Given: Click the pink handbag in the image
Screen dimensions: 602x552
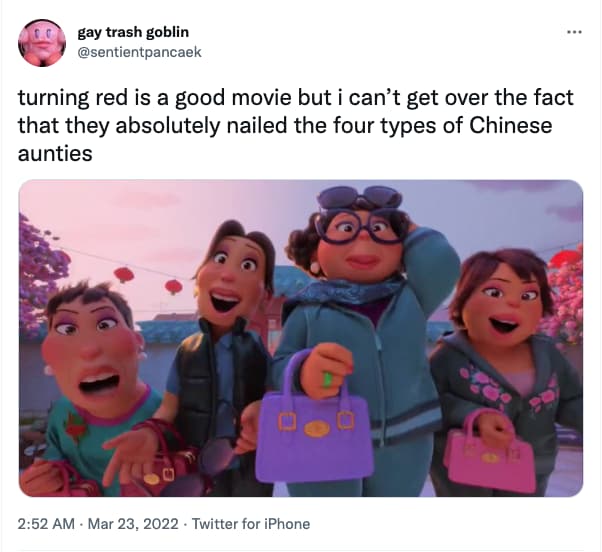Looking at the screenshot, I should coord(490,453).
